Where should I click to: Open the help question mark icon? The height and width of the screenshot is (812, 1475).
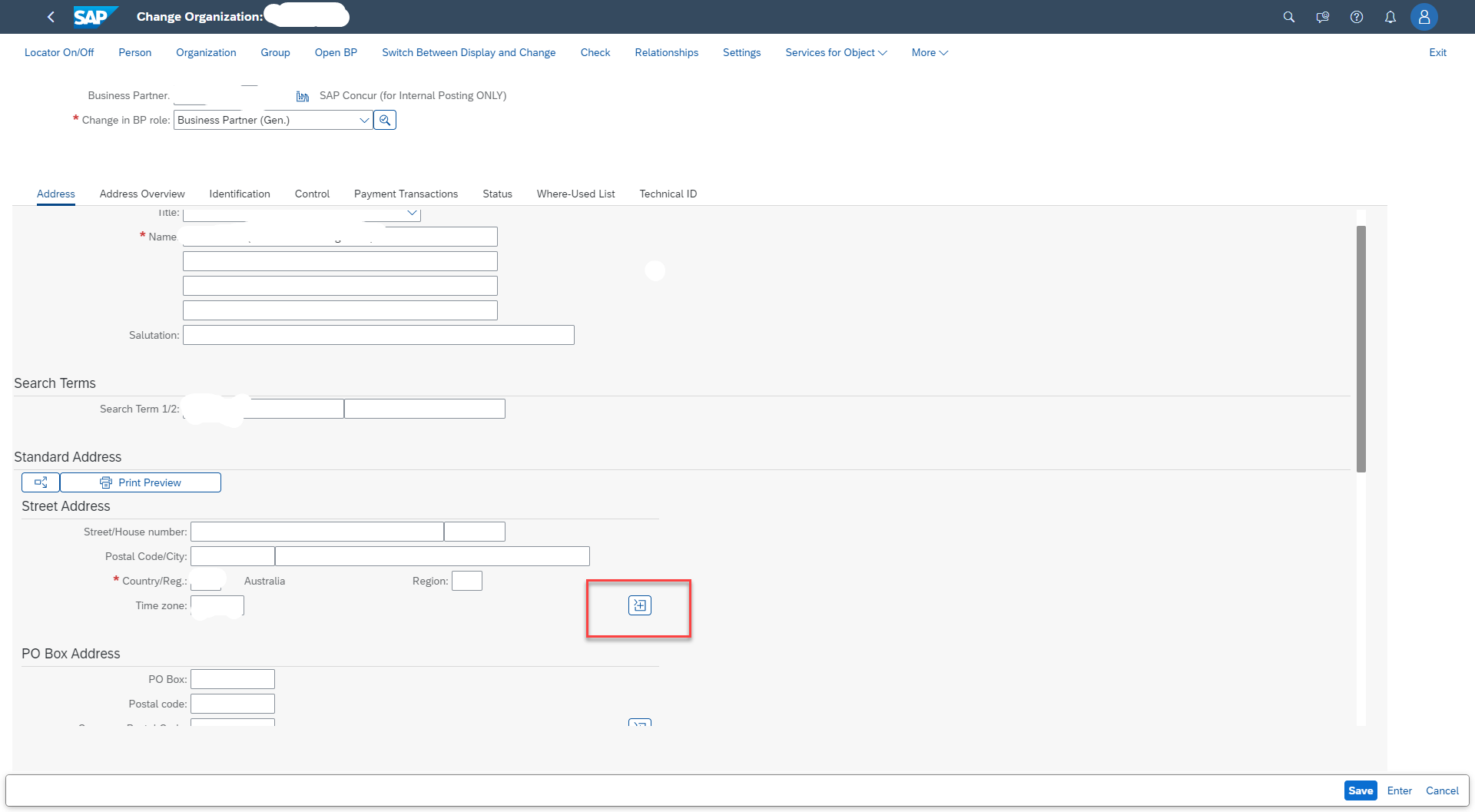coord(1357,17)
